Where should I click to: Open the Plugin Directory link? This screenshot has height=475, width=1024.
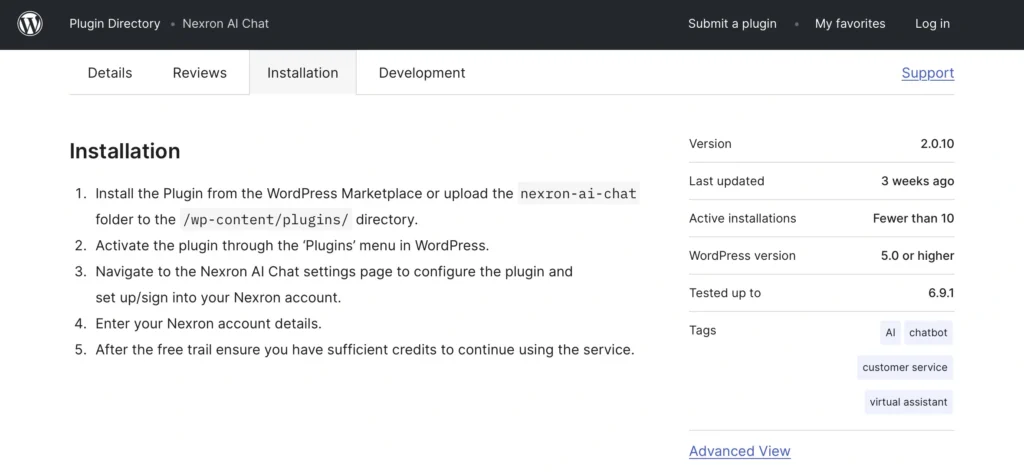point(114,24)
